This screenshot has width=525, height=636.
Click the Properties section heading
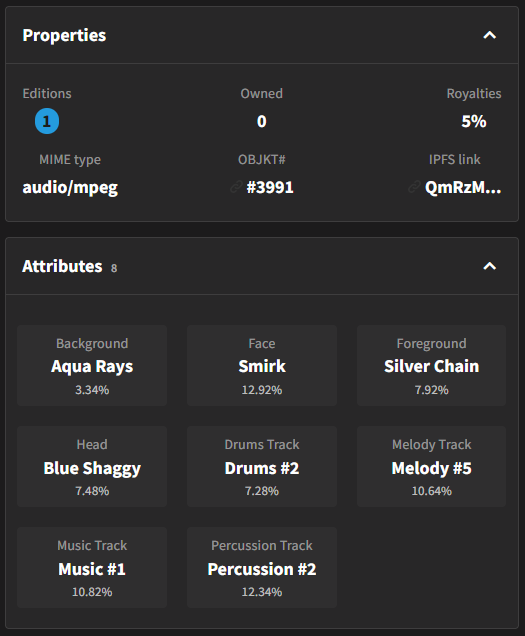click(x=64, y=36)
